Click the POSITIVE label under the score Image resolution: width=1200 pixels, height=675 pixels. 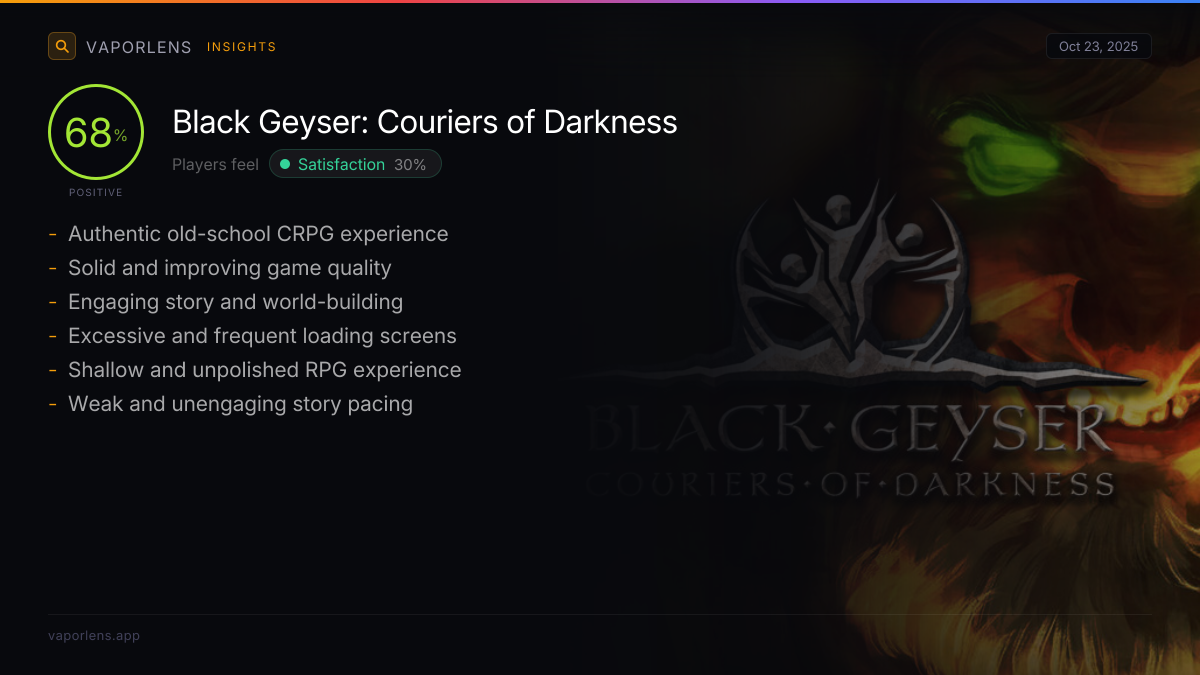click(x=96, y=192)
